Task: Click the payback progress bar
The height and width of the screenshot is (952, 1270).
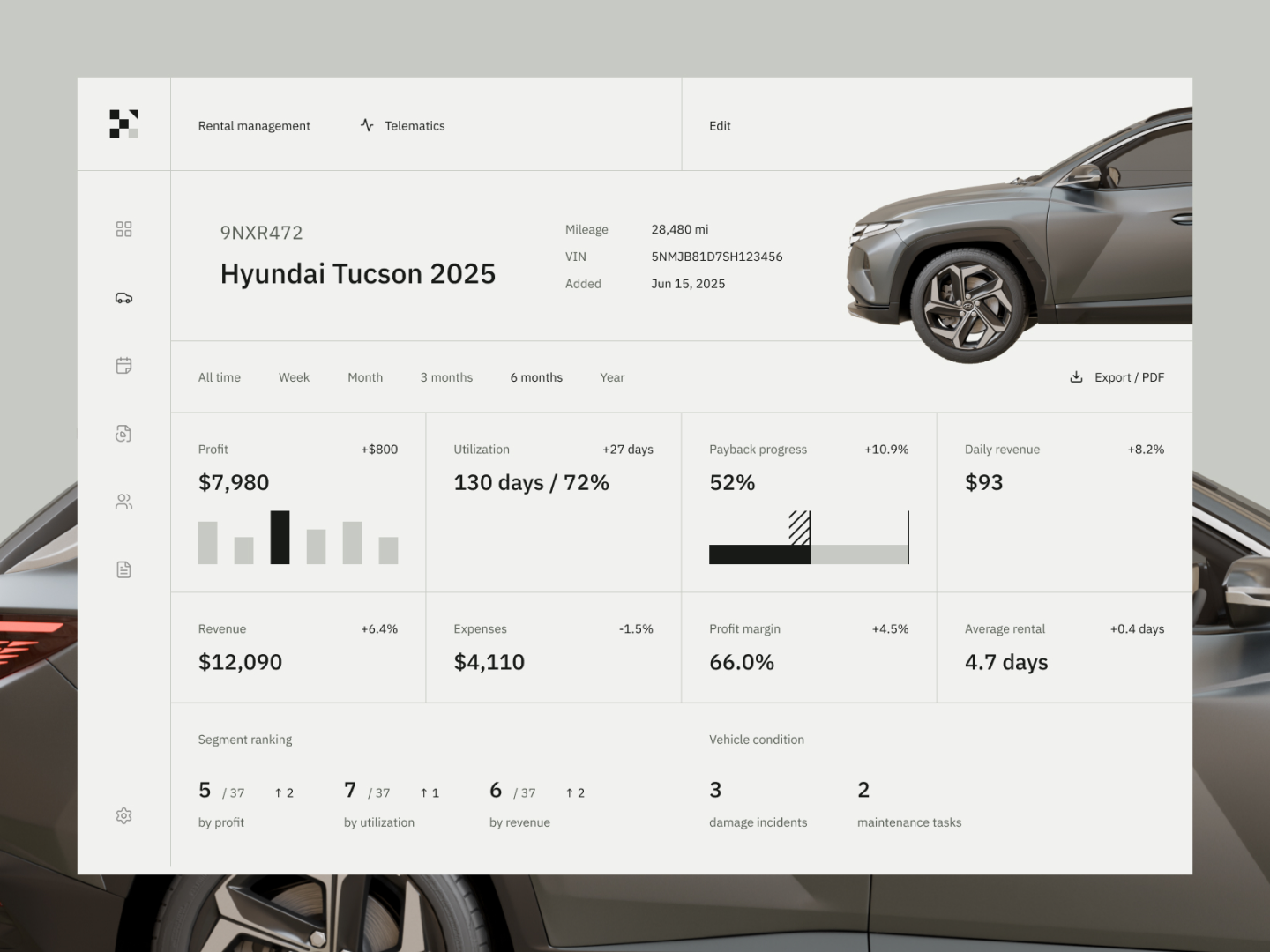Action: tap(809, 554)
